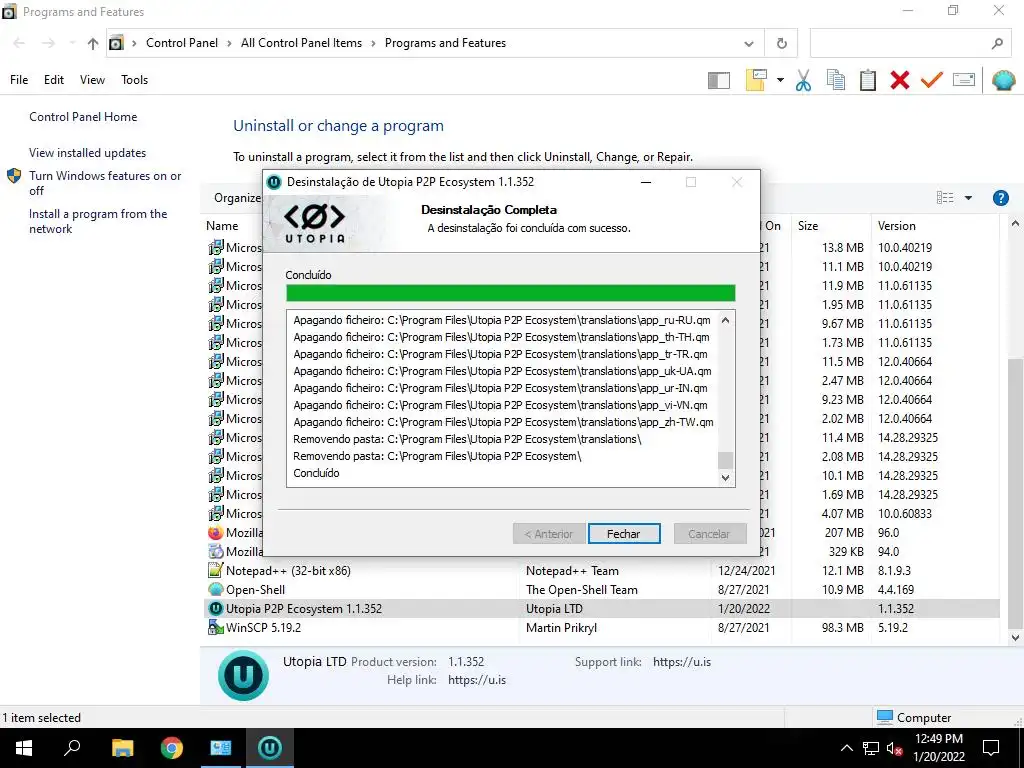This screenshot has height=768, width=1024.
Task: Click the Utopia uninstaller taskbar icon
Action: tap(270, 748)
